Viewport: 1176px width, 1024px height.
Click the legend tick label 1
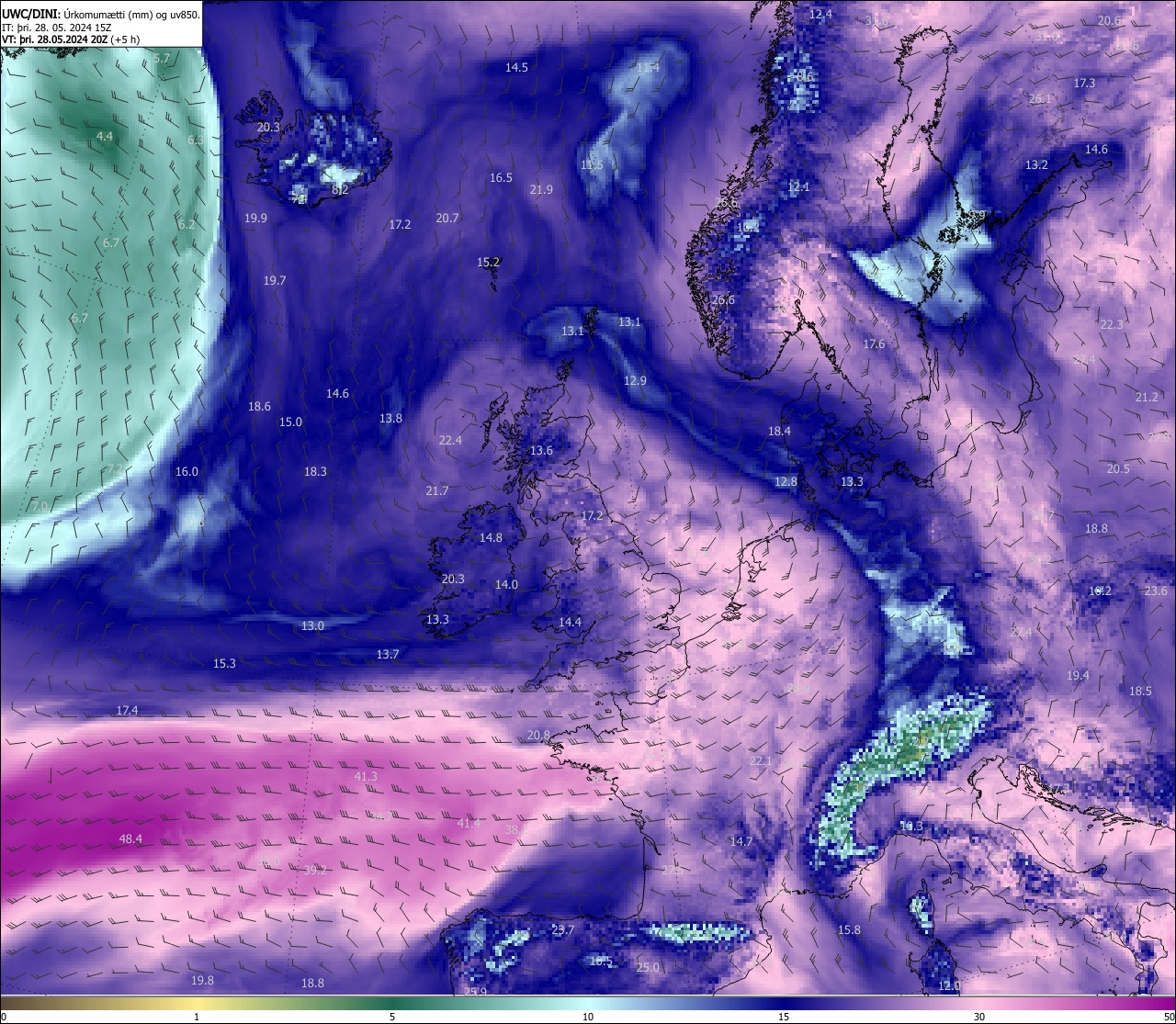coord(197,1017)
